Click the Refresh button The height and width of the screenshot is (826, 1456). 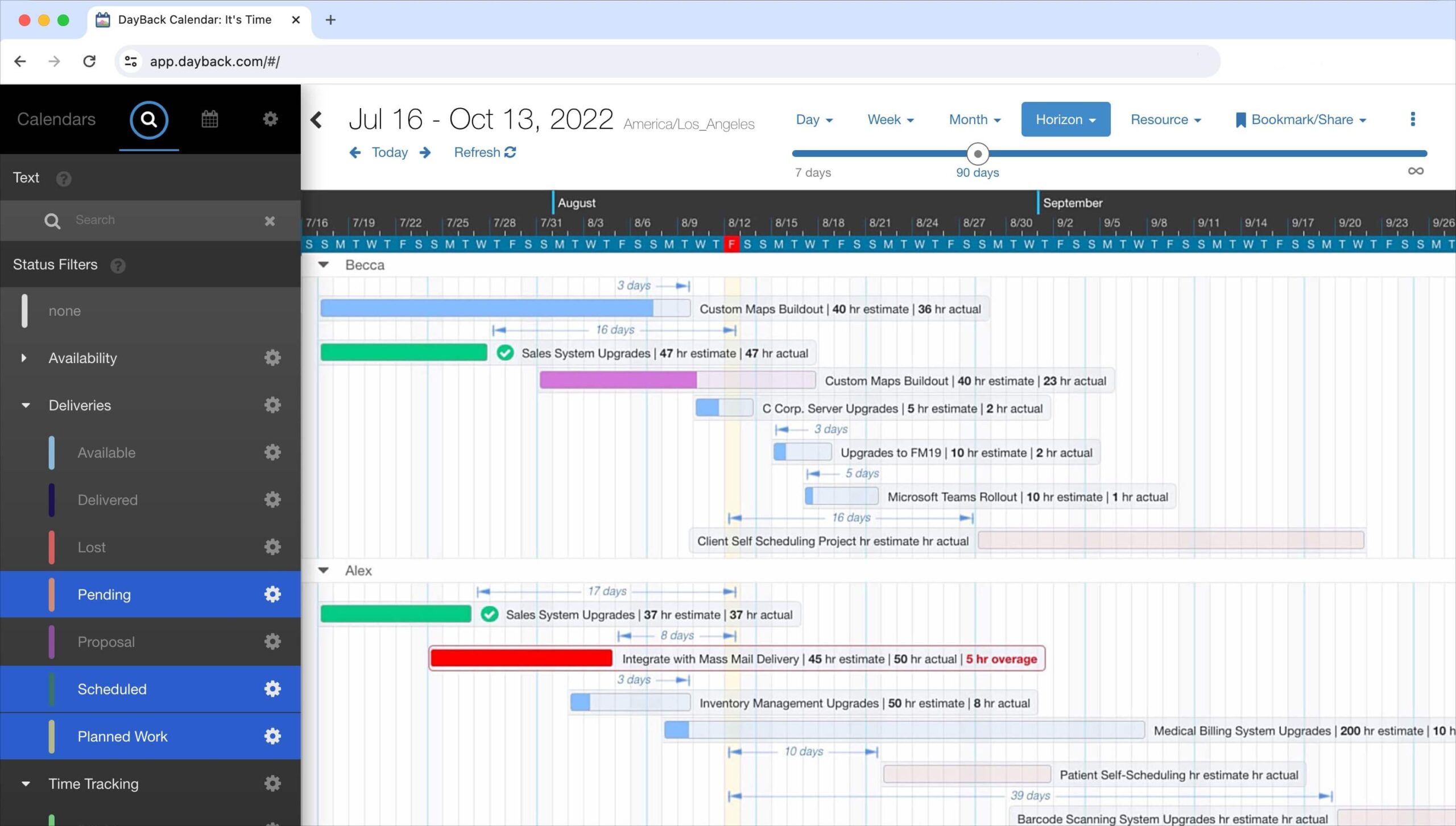[485, 152]
